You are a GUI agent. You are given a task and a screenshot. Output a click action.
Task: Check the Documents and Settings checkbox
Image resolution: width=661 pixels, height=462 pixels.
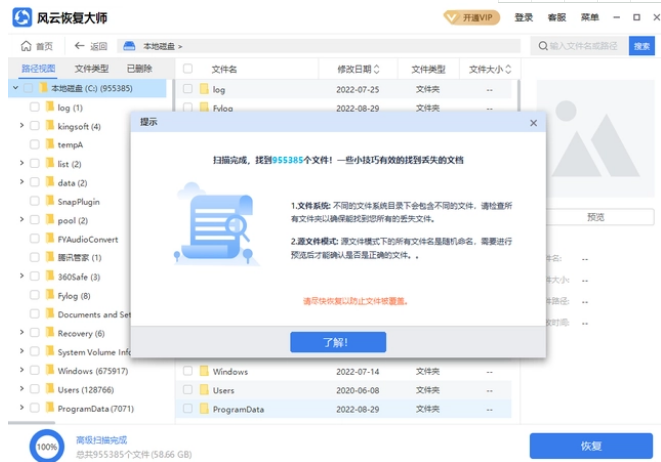[35, 314]
